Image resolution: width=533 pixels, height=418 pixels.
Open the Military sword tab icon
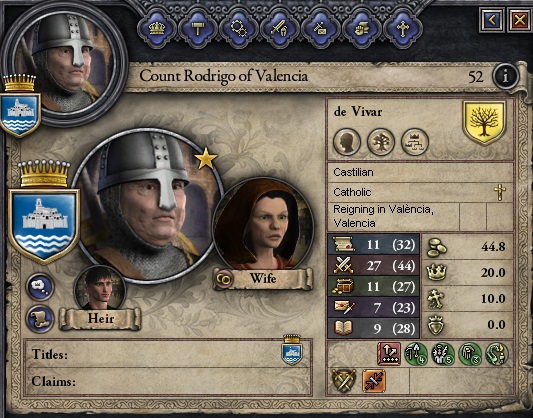point(280,29)
